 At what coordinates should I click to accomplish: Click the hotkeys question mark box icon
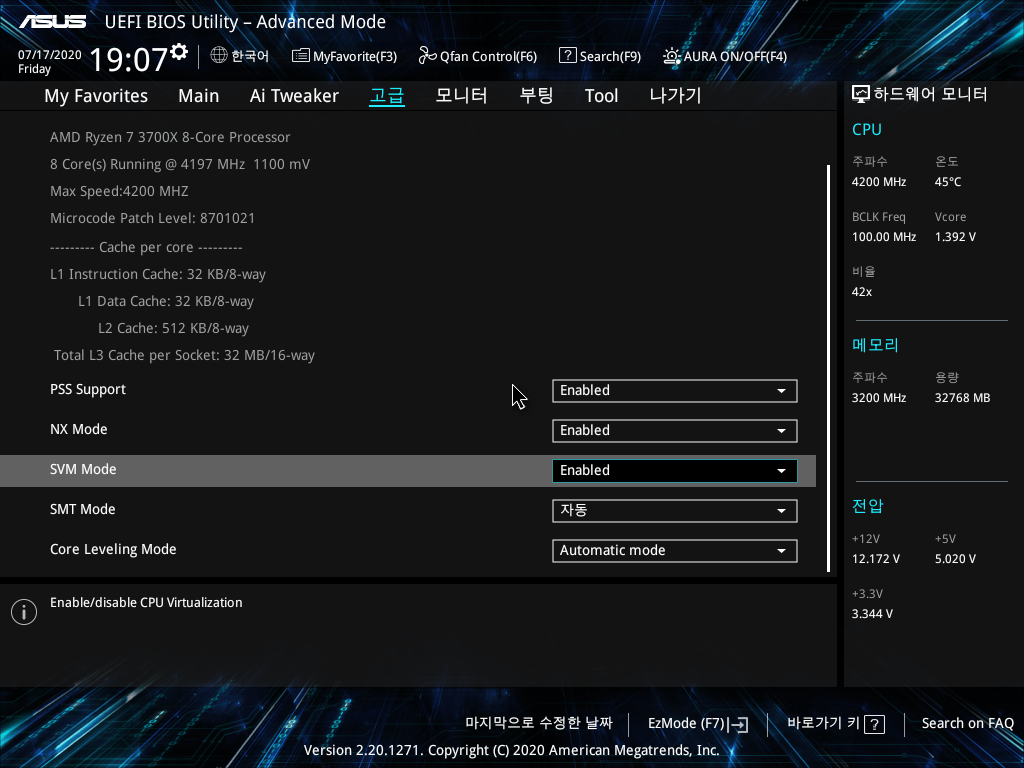874,724
